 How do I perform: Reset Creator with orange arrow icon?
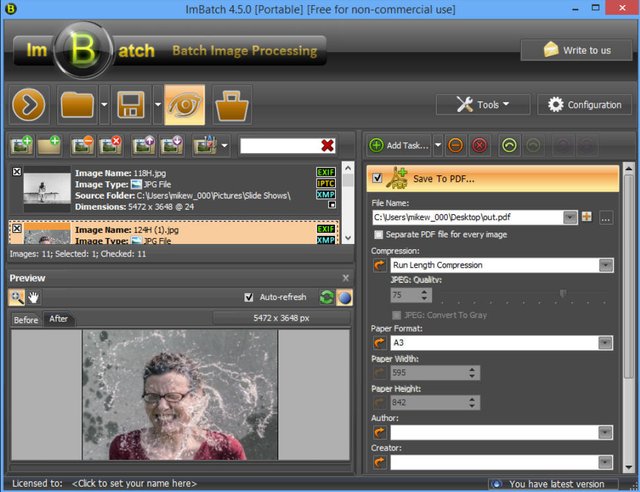pos(380,462)
